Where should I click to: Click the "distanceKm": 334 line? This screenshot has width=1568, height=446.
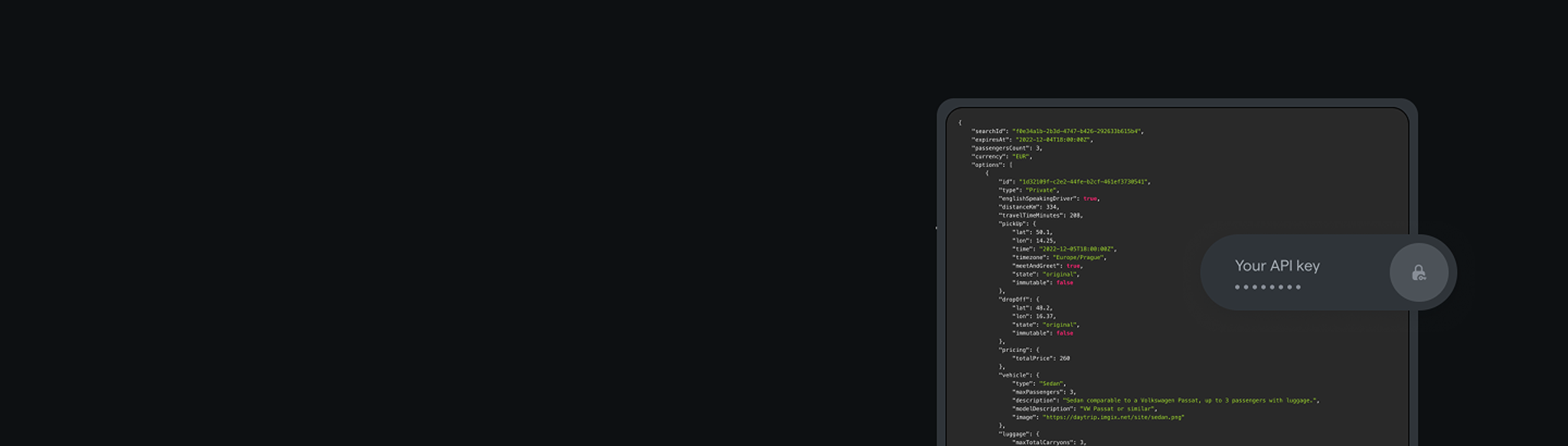(1029, 207)
